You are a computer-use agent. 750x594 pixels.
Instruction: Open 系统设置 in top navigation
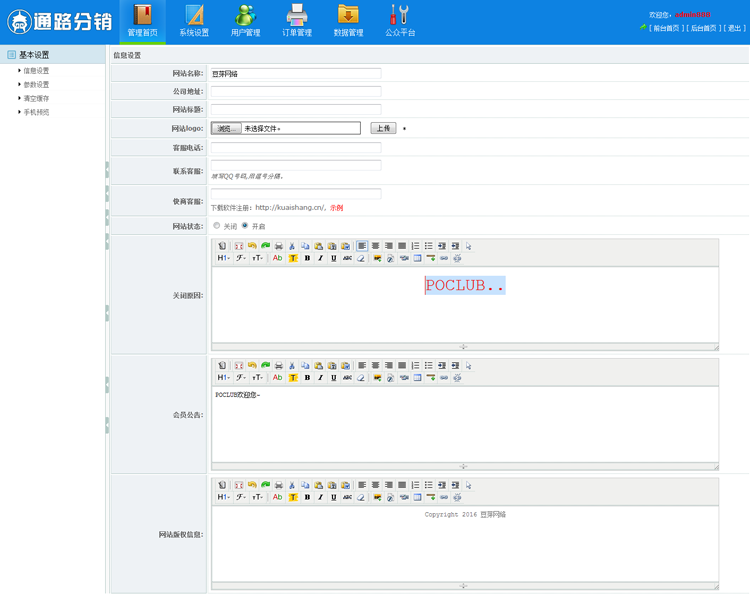click(194, 21)
